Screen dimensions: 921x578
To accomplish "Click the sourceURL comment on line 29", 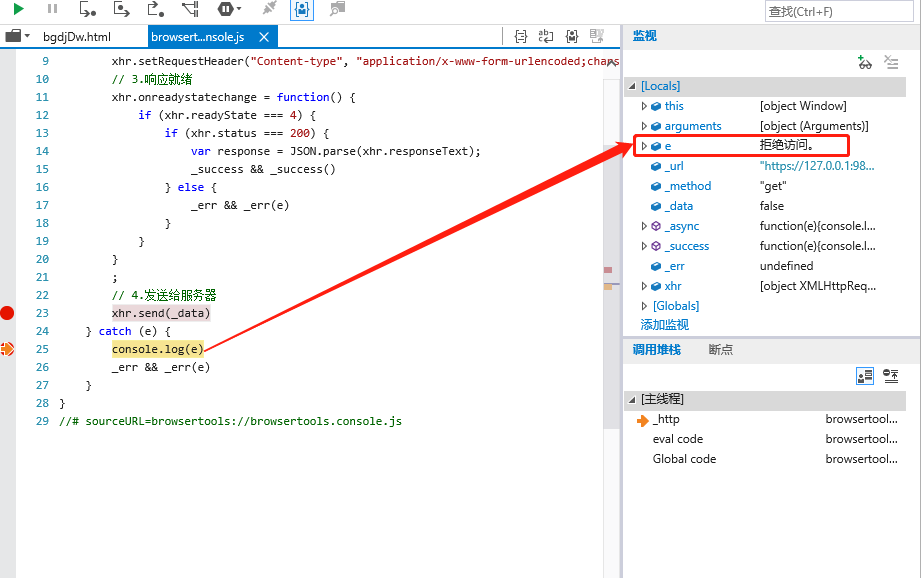I will tap(230, 421).
